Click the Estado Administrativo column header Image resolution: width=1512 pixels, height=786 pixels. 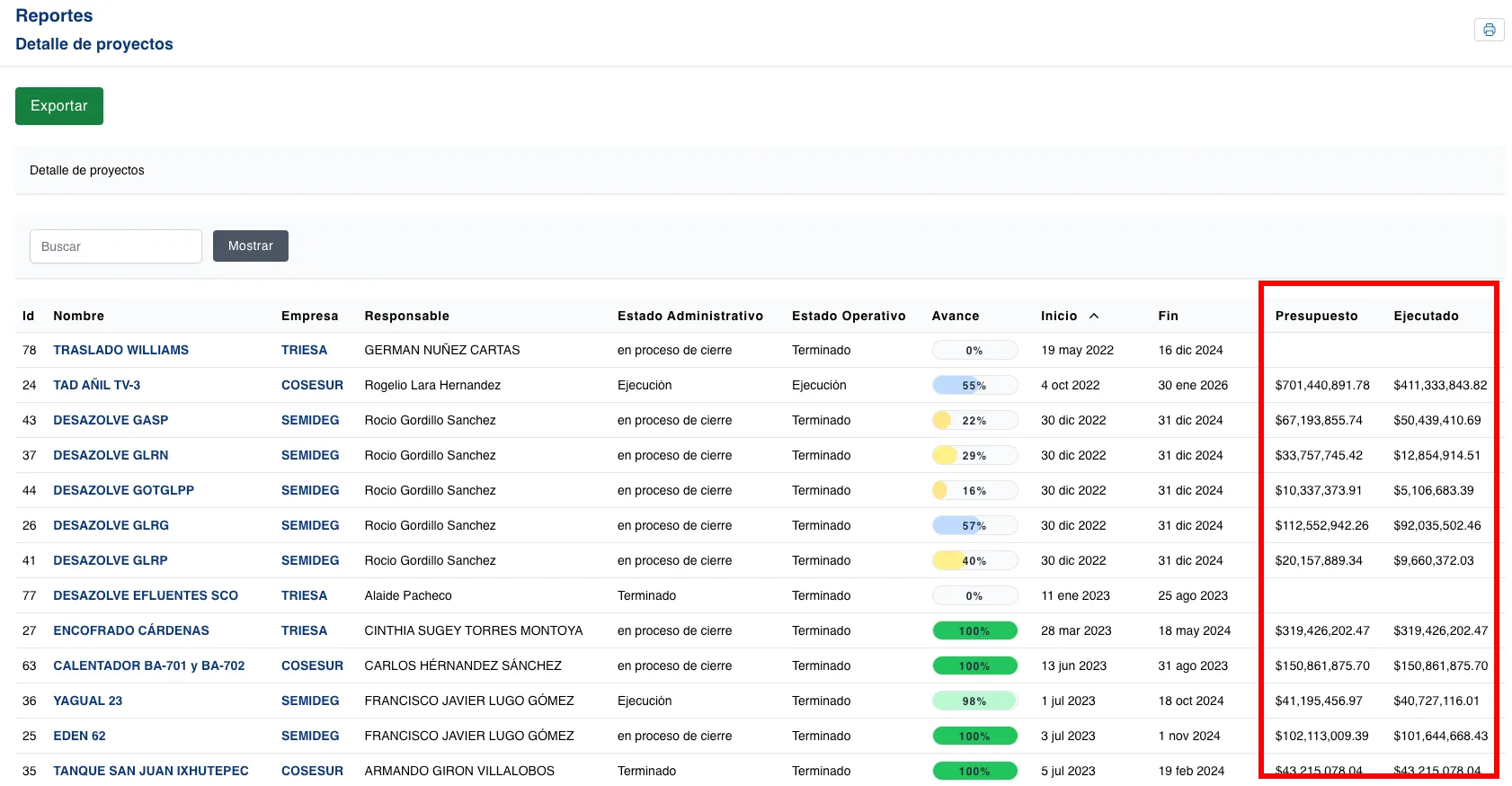(x=689, y=316)
